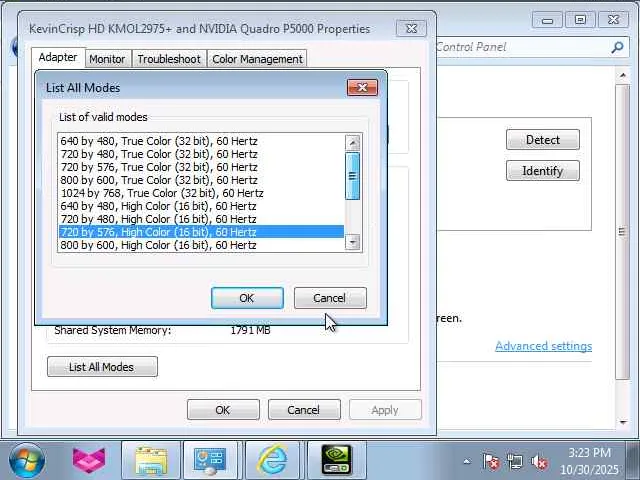
Task: Close the Control Panel window
Action: [x=613, y=20]
